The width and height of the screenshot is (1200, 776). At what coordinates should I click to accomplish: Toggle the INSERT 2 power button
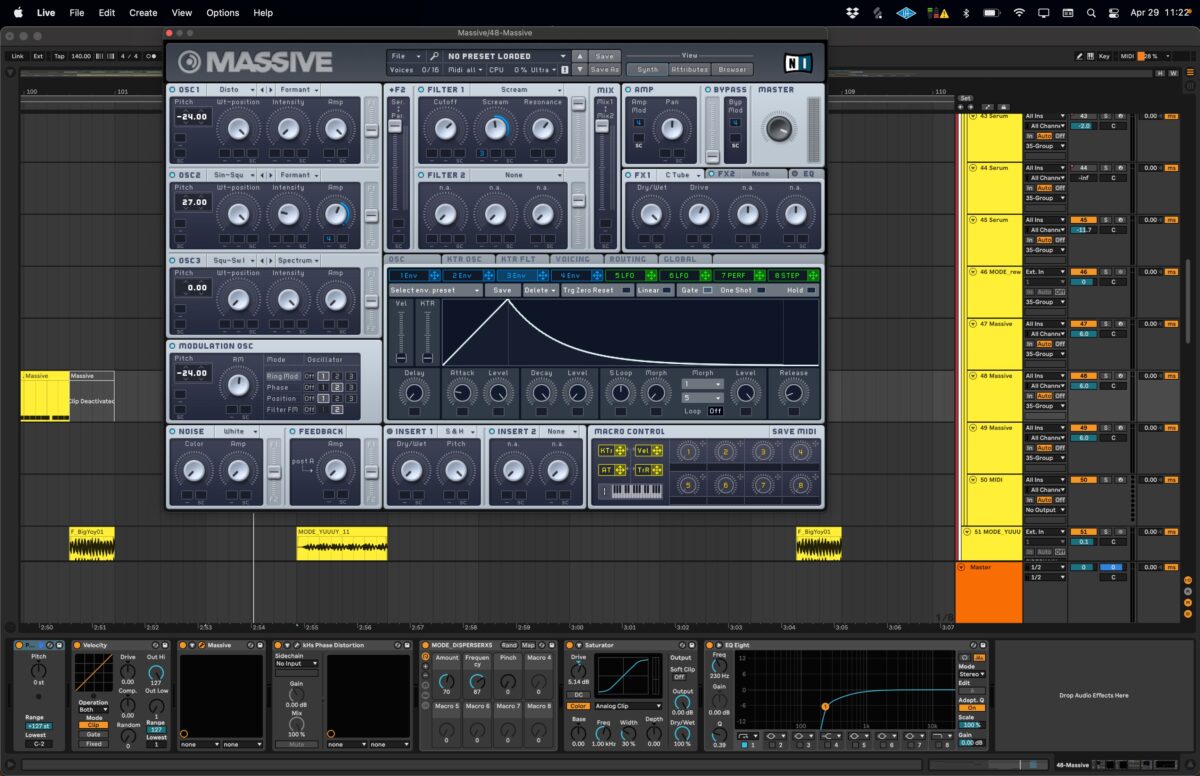[492, 432]
